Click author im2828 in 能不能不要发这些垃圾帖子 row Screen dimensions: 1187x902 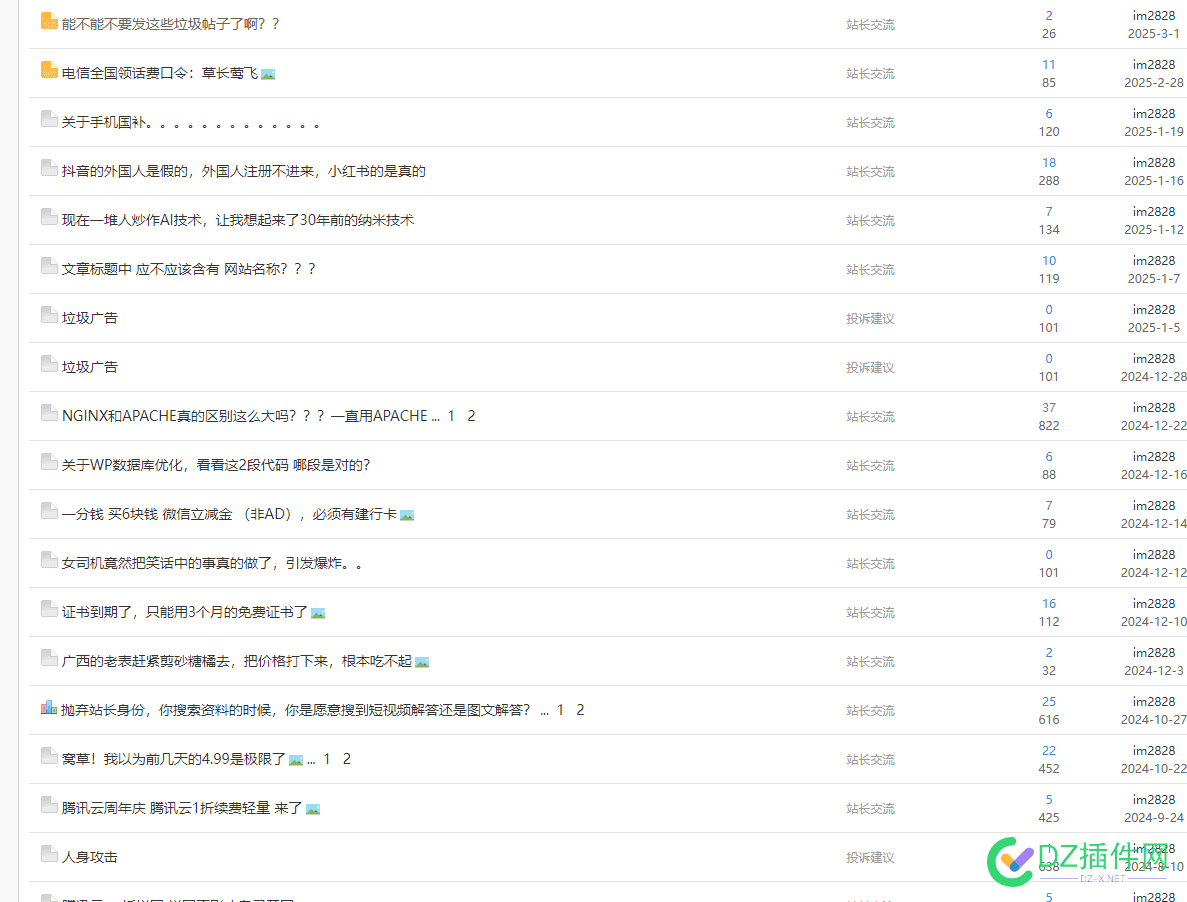(1154, 16)
